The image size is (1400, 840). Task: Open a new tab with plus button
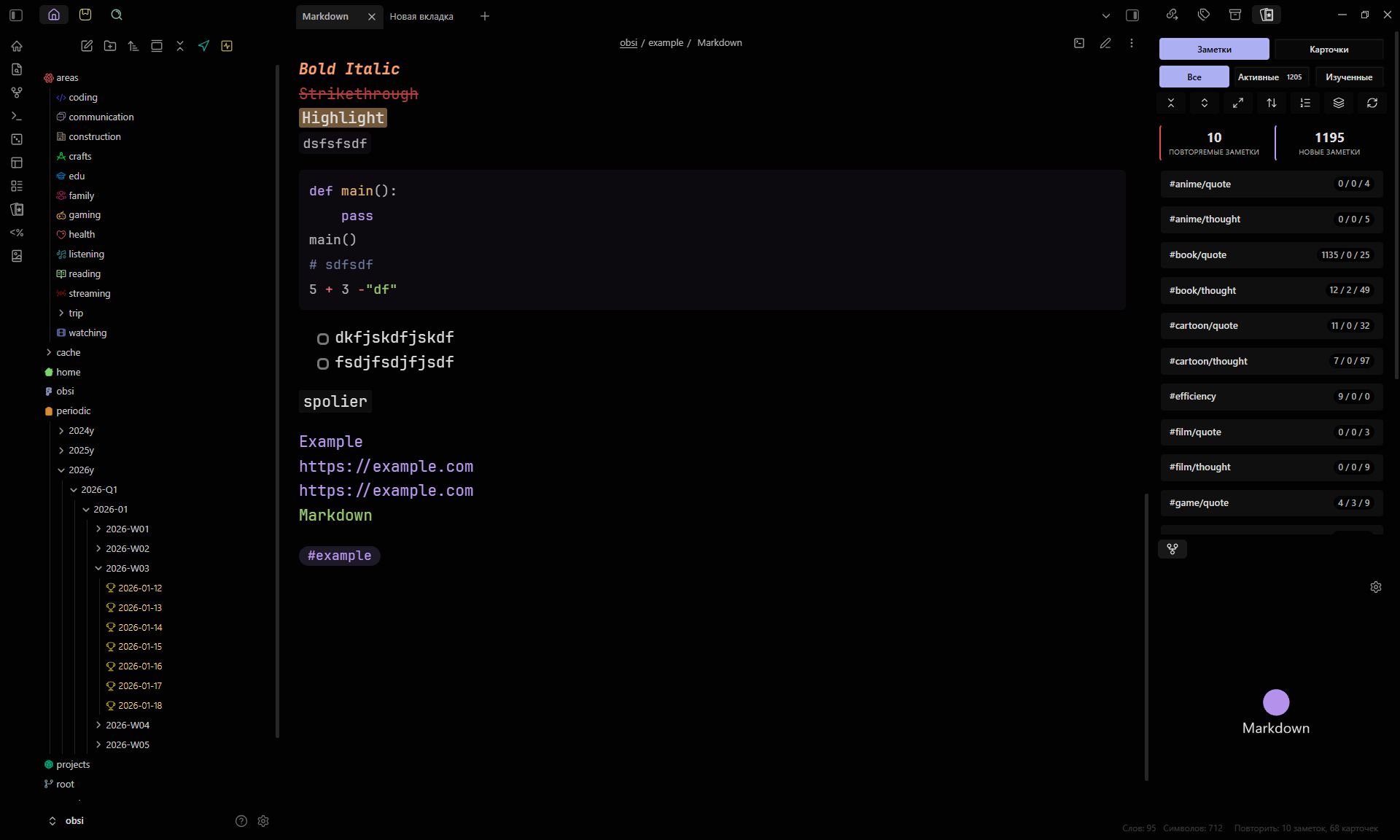[x=485, y=16]
